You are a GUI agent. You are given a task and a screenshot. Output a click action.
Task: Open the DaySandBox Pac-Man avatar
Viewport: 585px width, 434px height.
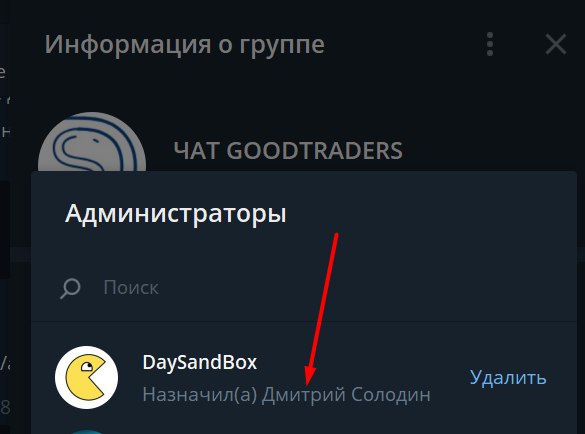pyautogui.click(x=87, y=377)
